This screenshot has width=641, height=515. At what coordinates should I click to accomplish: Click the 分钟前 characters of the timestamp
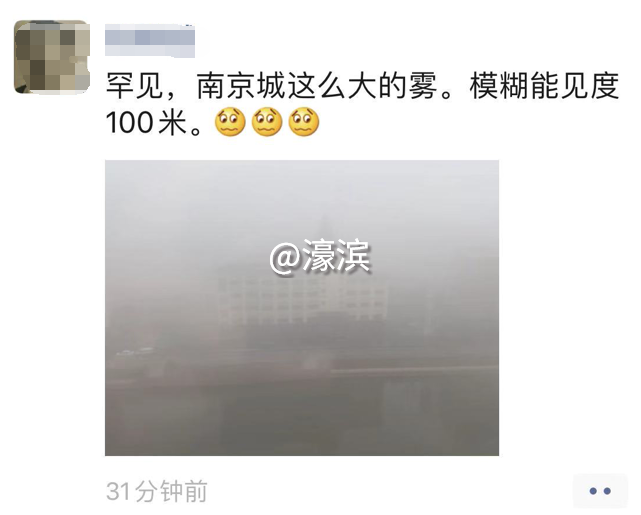[171, 491]
